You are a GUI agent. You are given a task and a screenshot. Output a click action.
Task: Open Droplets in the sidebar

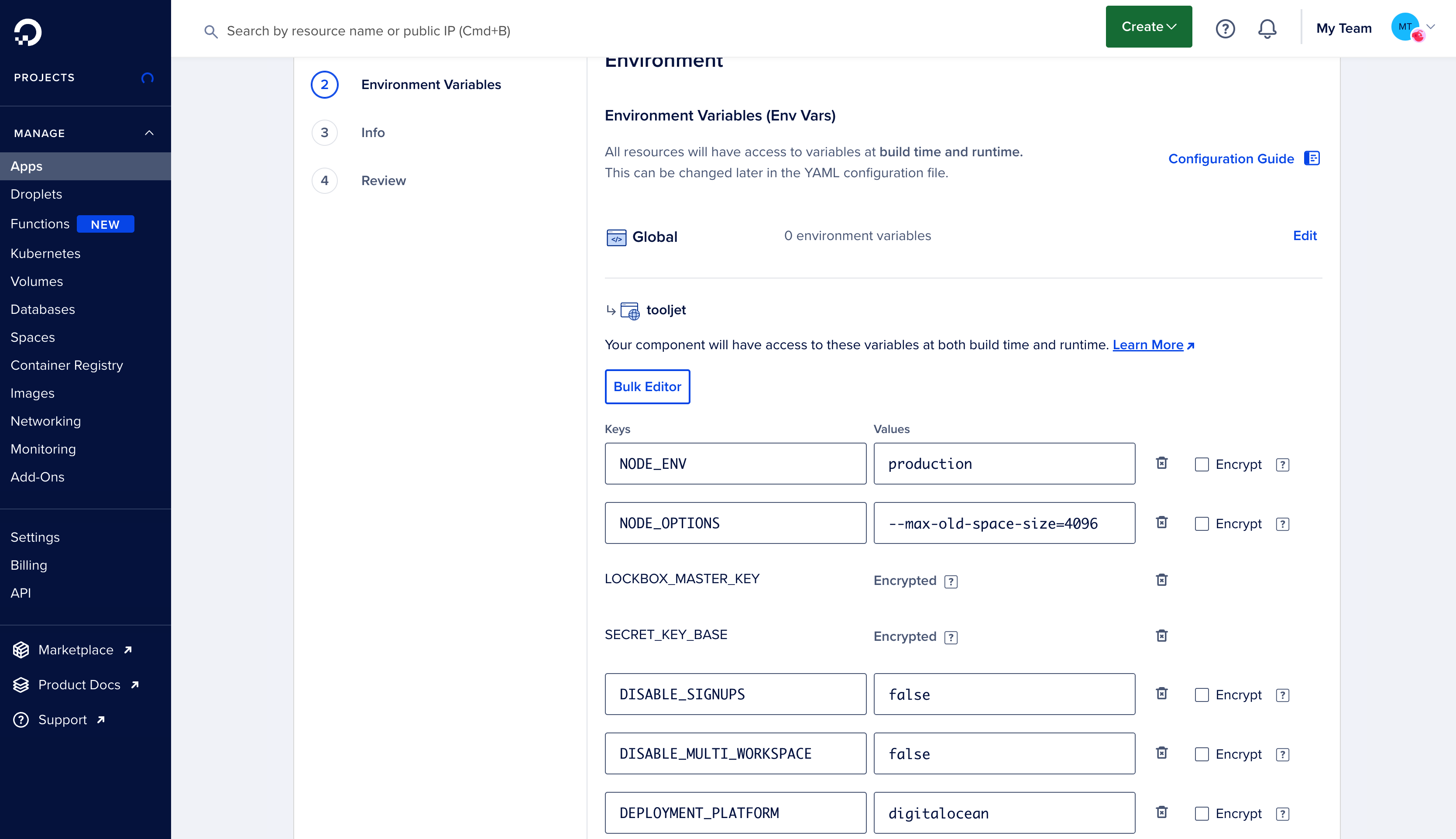point(36,194)
